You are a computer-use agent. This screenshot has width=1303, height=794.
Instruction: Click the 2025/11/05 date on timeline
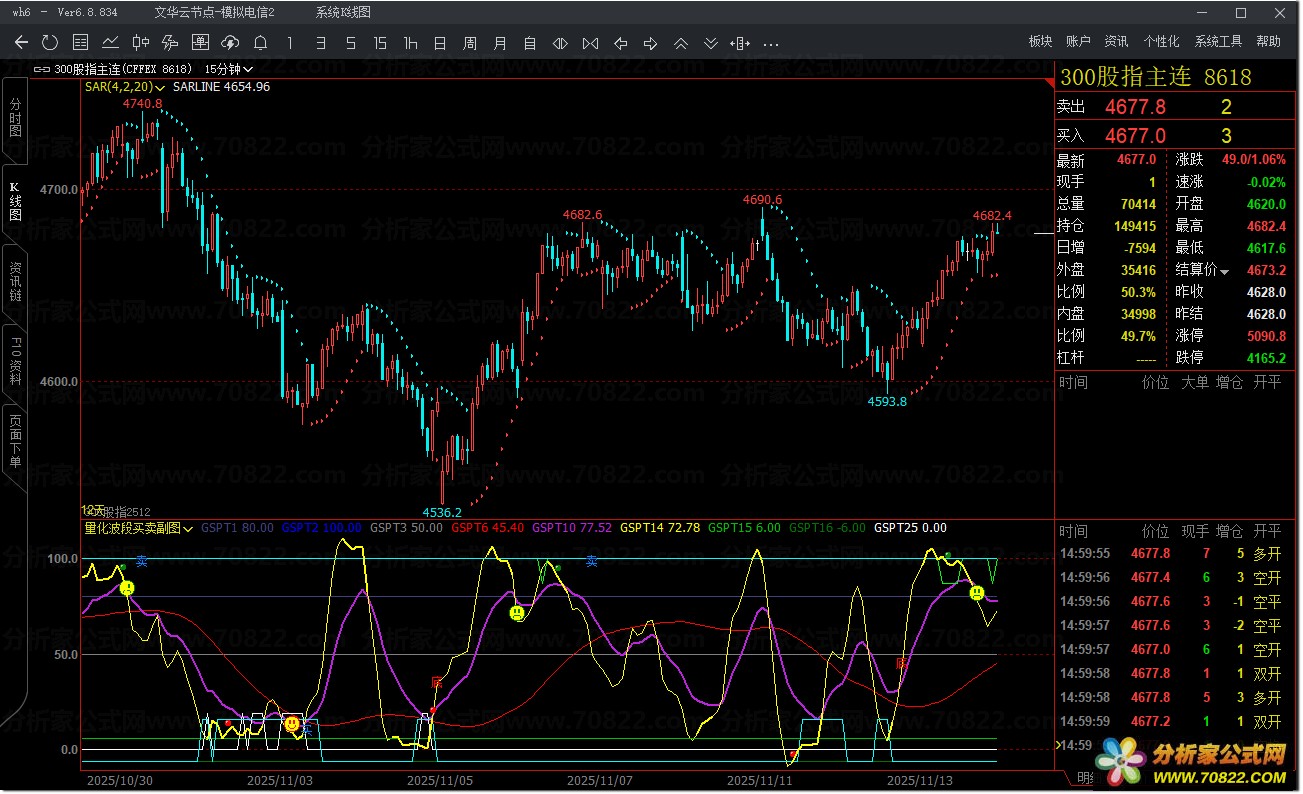pyautogui.click(x=439, y=779)
